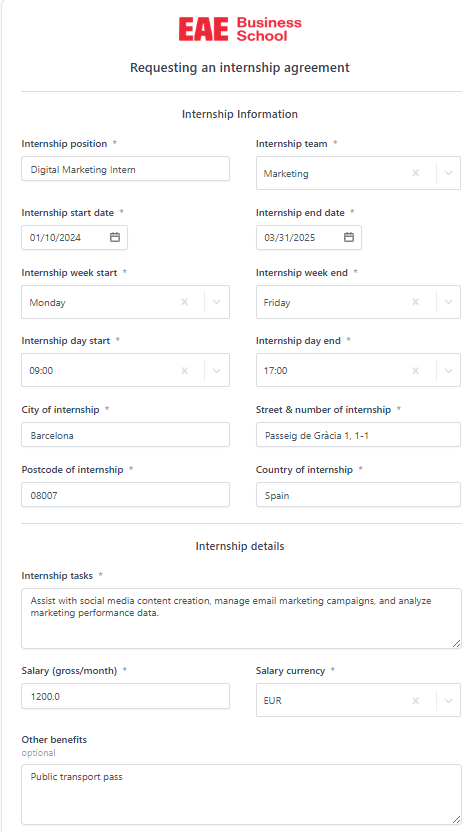Open the end date calendar picker
The width and height of the screenshot is (473, 832).
349,237
